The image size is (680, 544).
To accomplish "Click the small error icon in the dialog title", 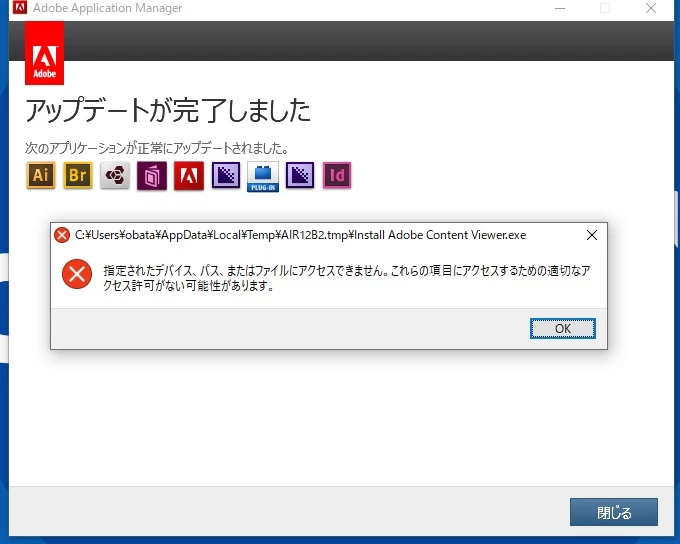I will pyautogui.click(x=62, y=235).
